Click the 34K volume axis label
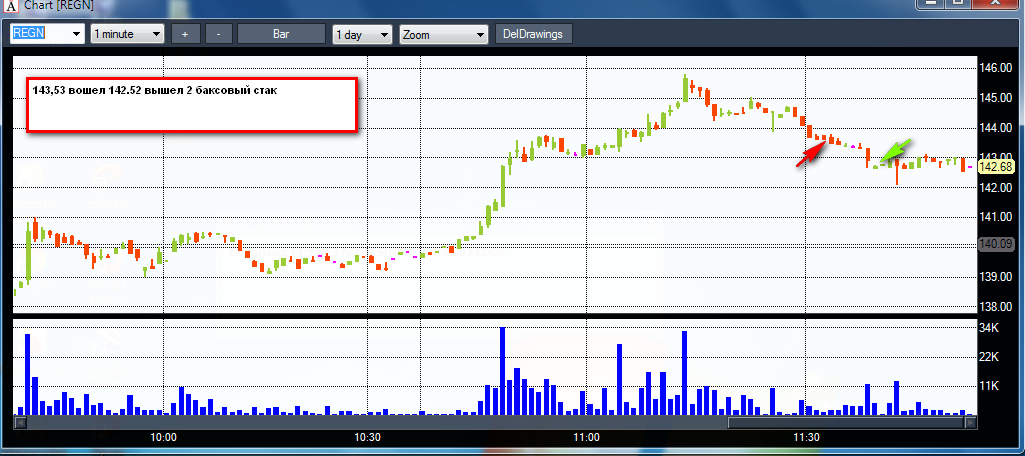 989,327
